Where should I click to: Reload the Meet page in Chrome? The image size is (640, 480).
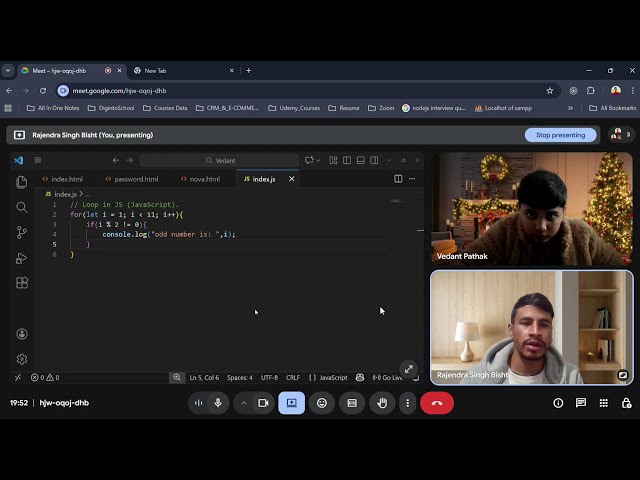42,91
